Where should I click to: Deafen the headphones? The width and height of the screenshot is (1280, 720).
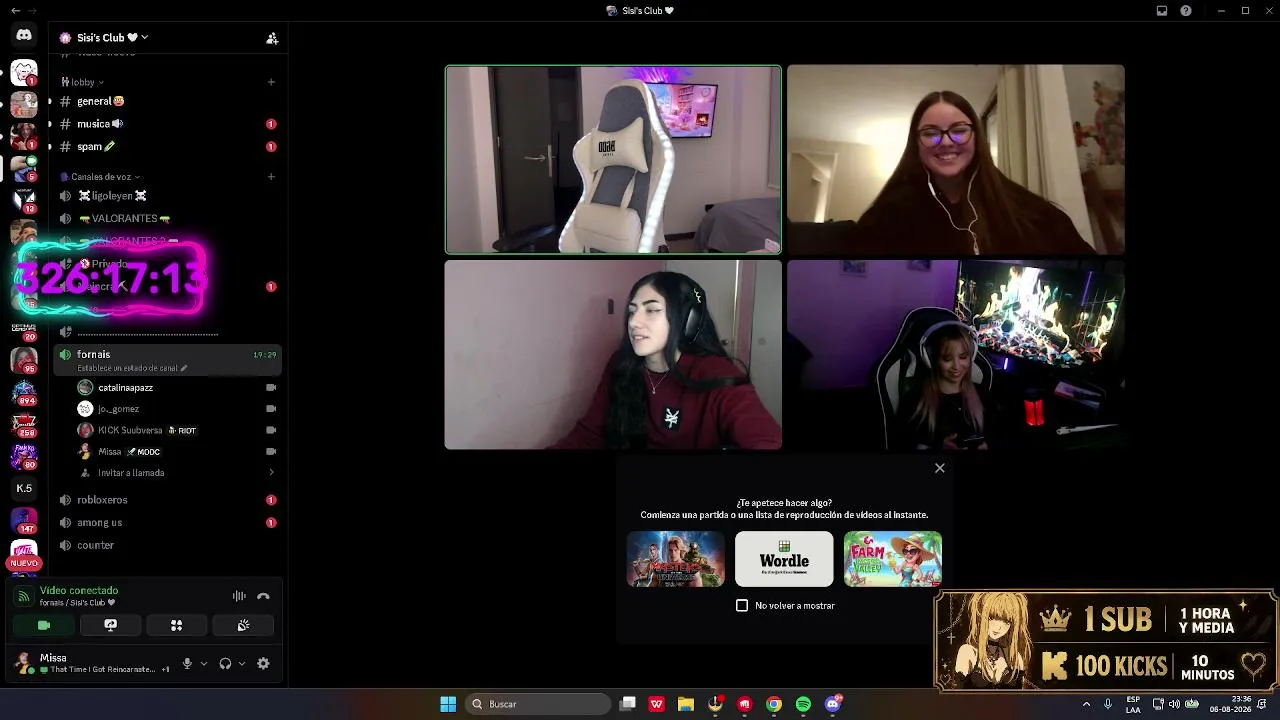pos(225,664)
